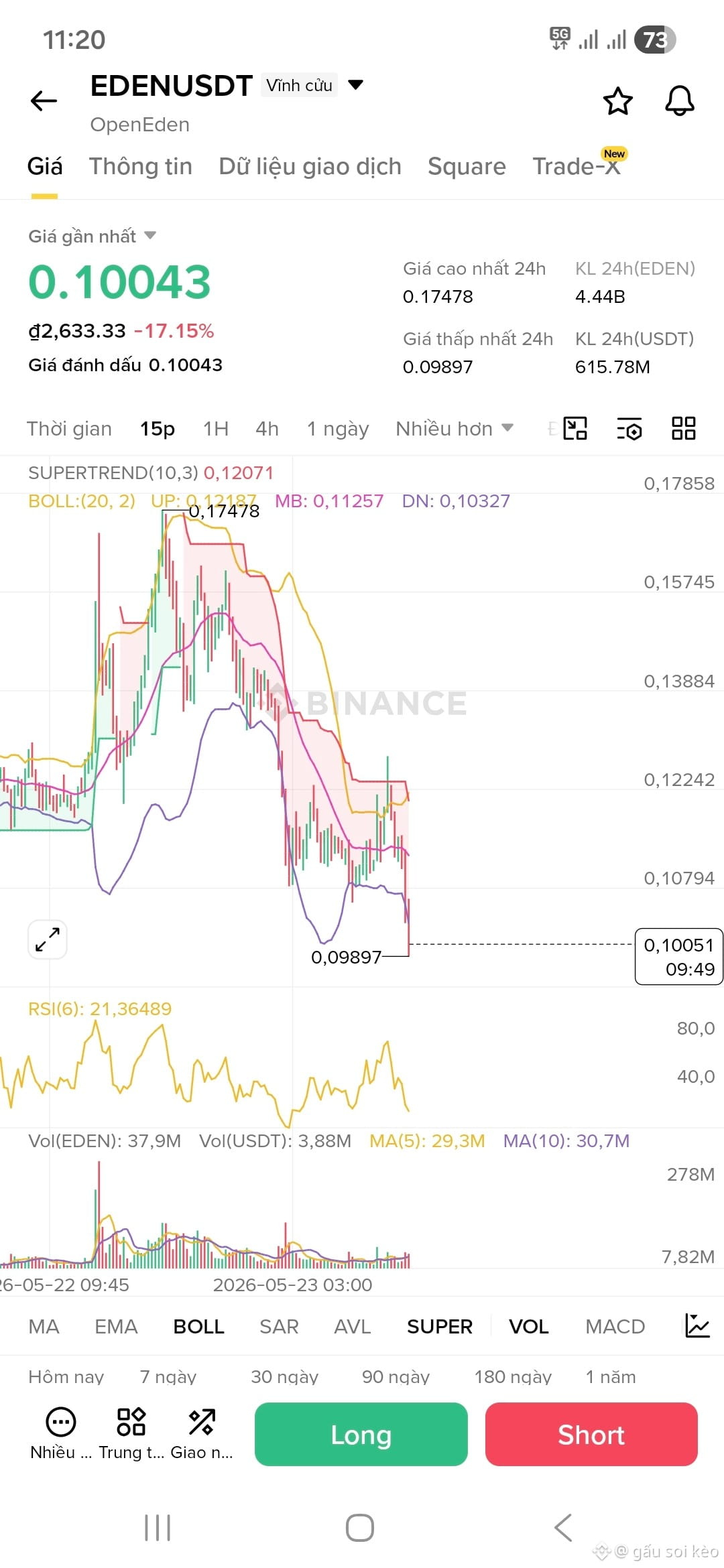Open the Nhiều more options icon
Viewport: 724px width, 1568px height.
(61, 1434)
